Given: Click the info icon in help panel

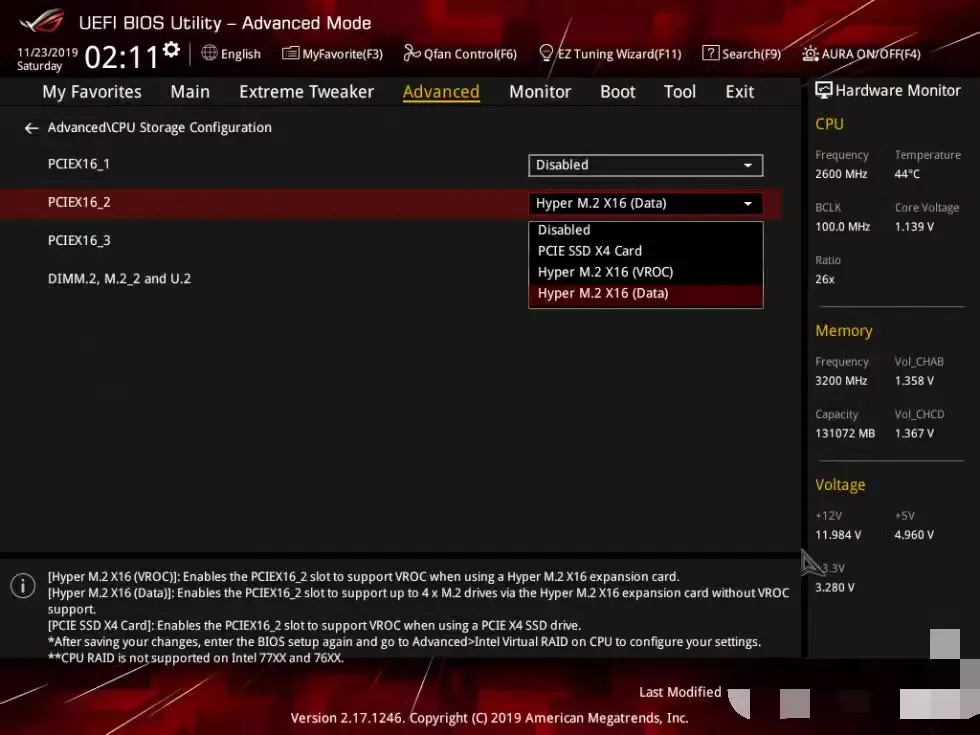Looking at the screenshot, I should [23, 586].
